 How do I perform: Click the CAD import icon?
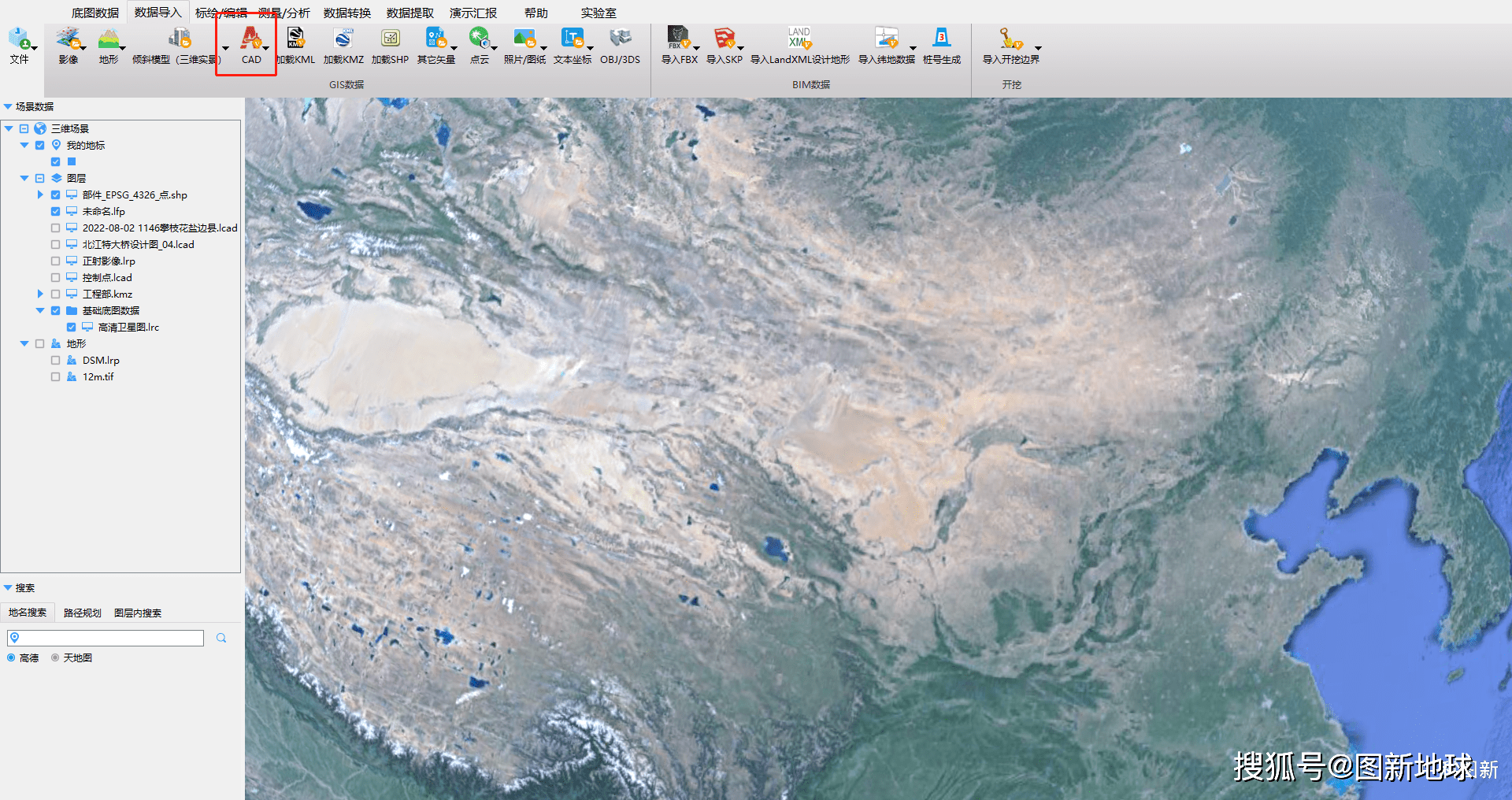(x=250, y=39)
